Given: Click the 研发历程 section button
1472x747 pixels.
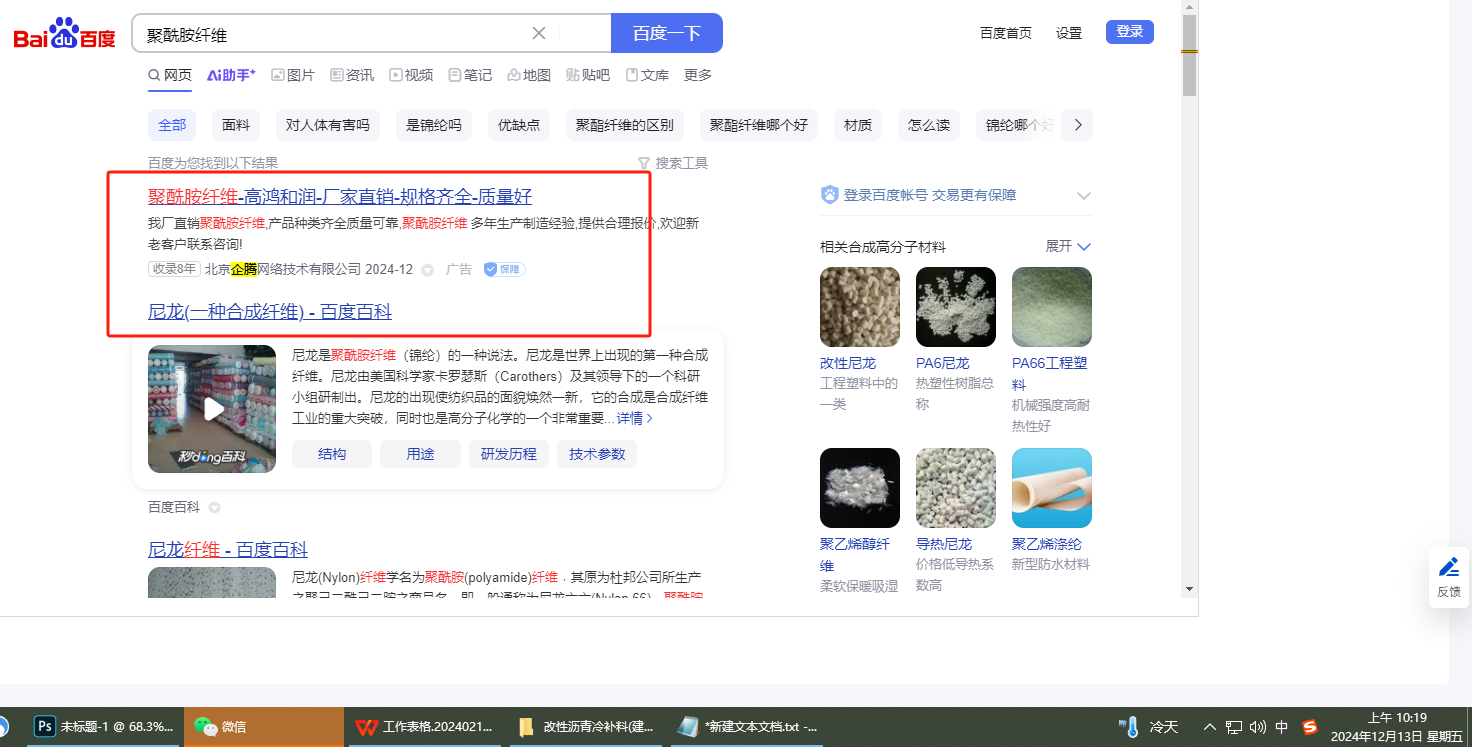Looking at the screenshot, I should pos(509,454).
